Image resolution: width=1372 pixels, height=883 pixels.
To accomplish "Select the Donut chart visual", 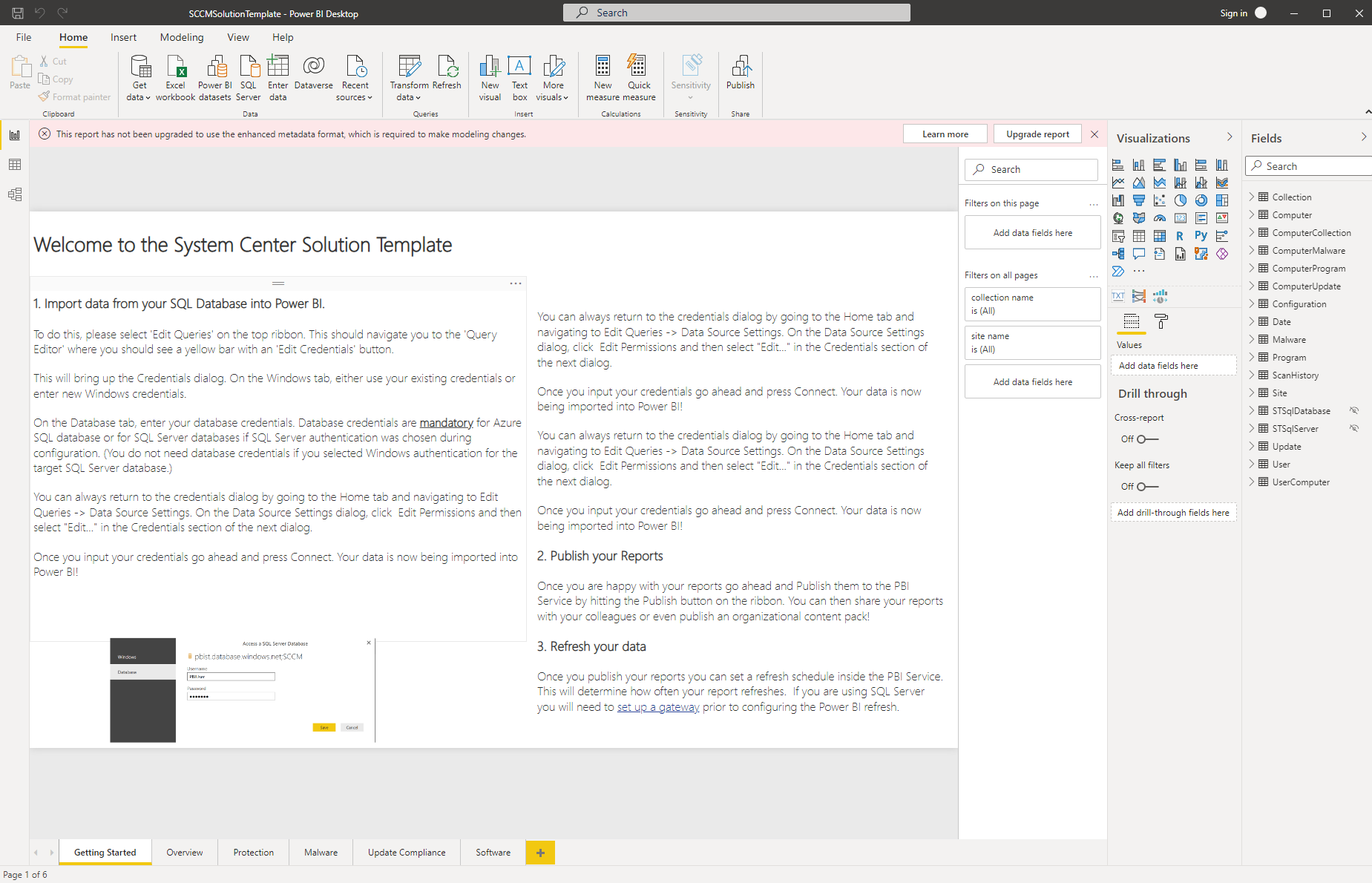I will pyautogui.click(x=1201, y=200).
